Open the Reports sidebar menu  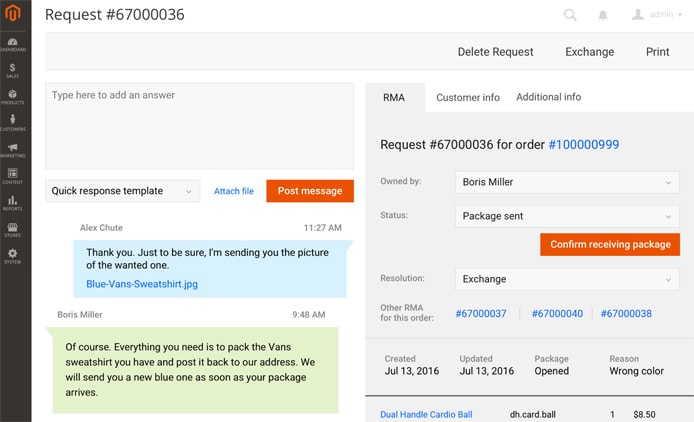pos(12,203)
